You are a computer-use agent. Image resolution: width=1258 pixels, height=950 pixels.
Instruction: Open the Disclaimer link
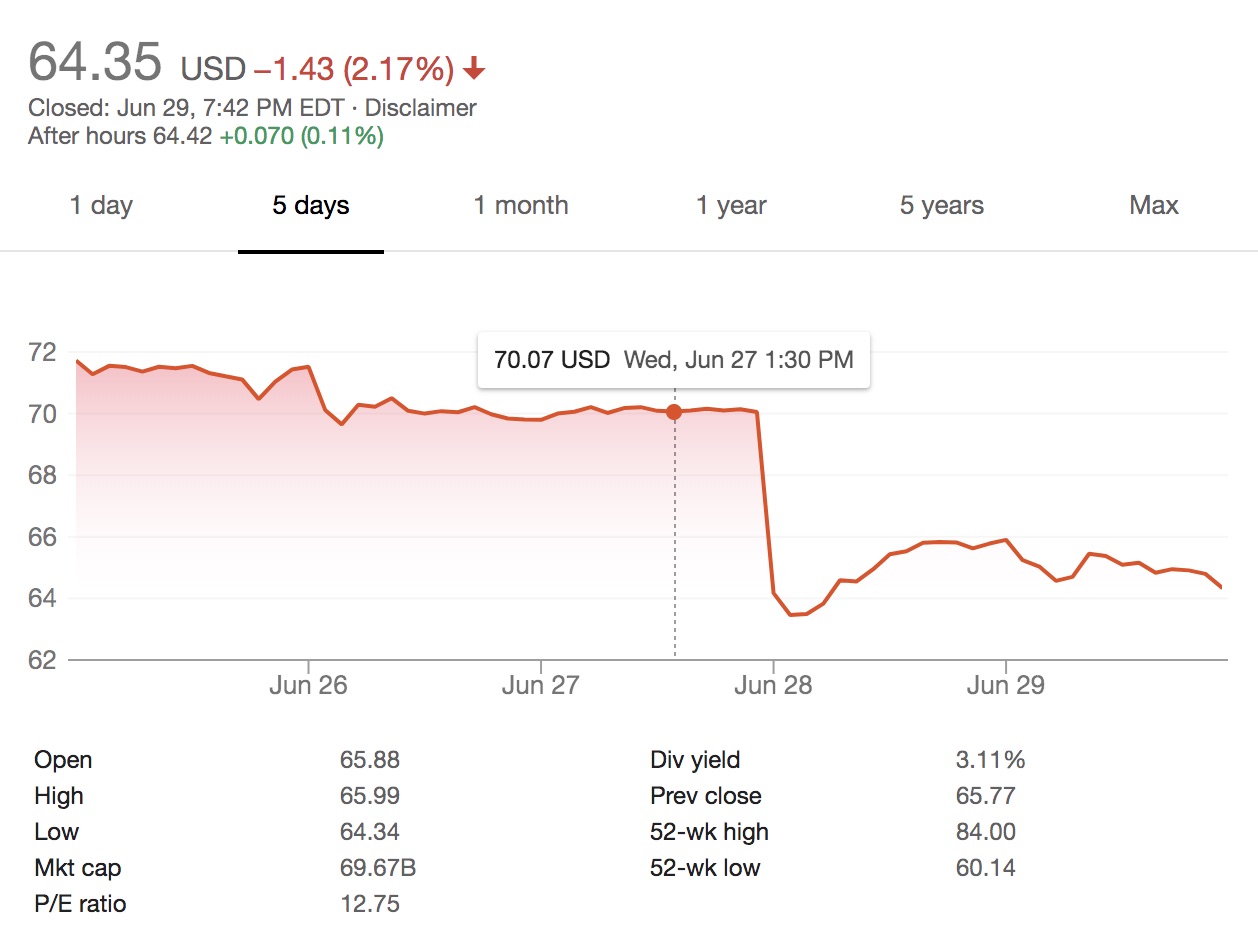tap(420, 108)
